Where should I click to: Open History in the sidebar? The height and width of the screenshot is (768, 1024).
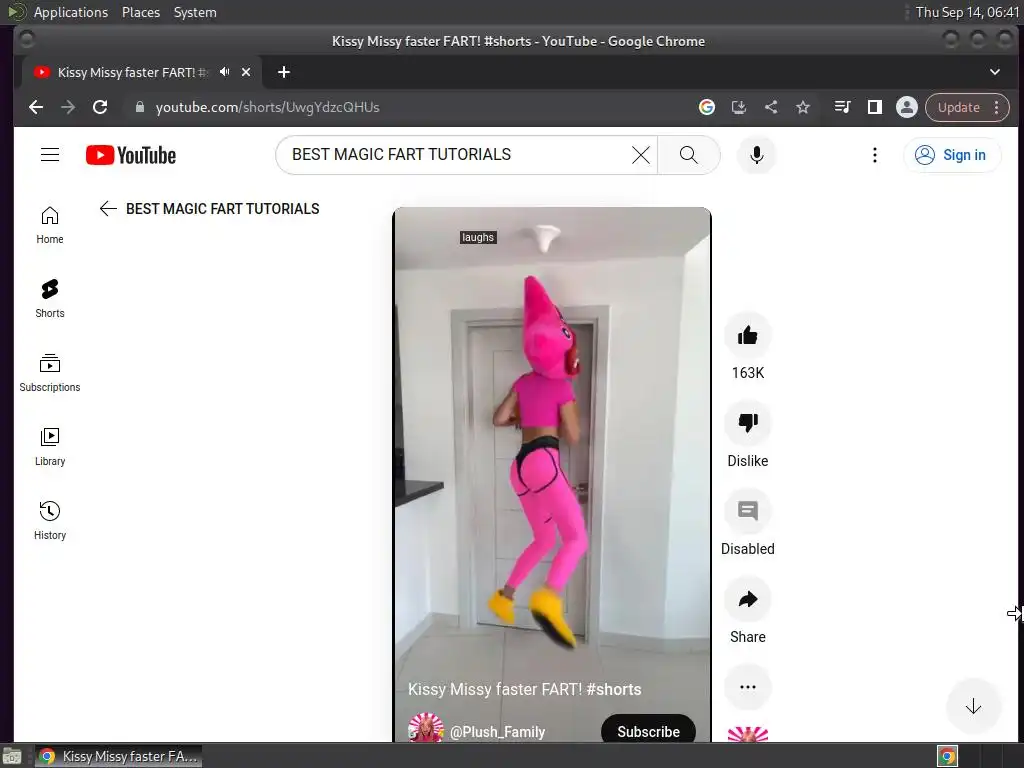50,520
